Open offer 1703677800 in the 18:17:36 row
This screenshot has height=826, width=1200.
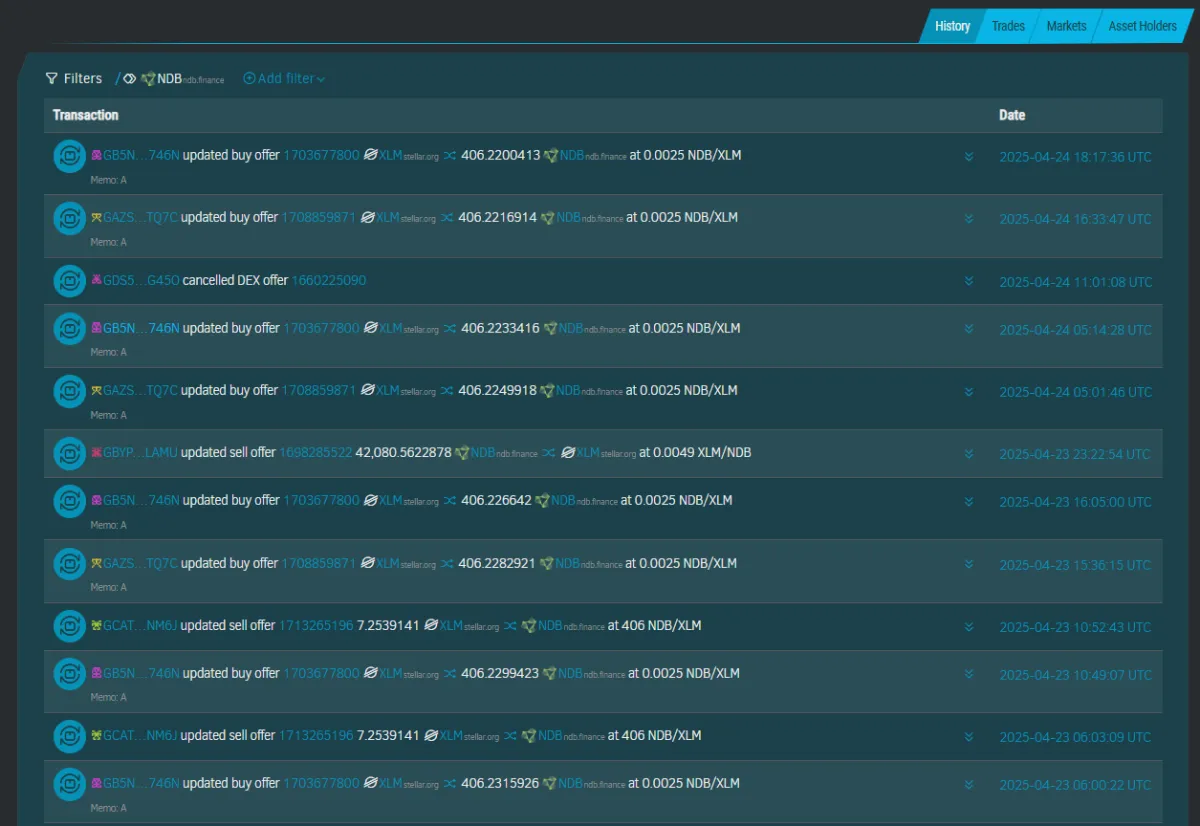tap(321, 155)
